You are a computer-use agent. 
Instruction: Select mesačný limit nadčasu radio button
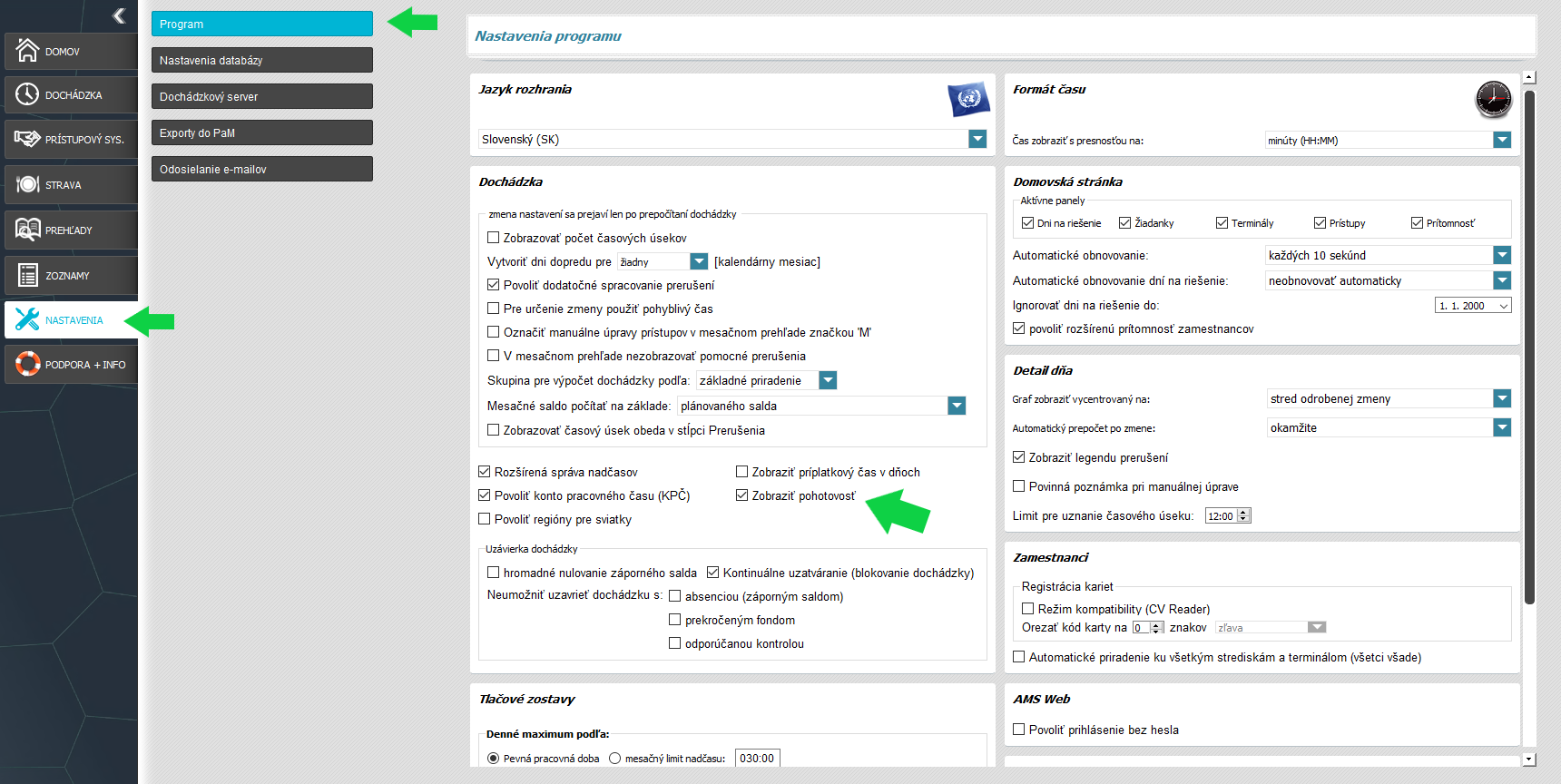tap(615, 759)
